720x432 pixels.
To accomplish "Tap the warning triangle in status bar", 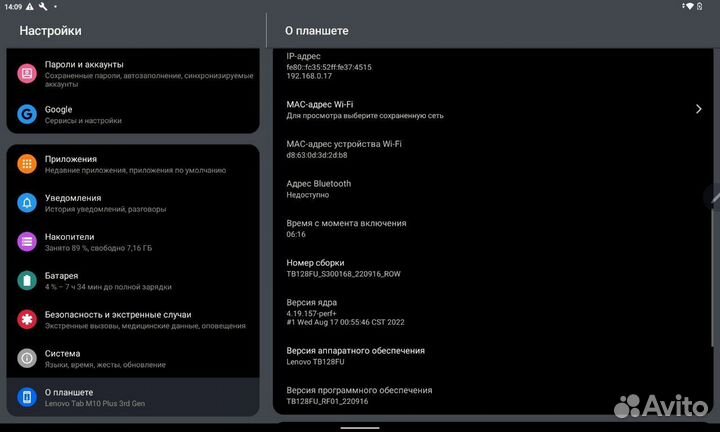I will (30, 6).
